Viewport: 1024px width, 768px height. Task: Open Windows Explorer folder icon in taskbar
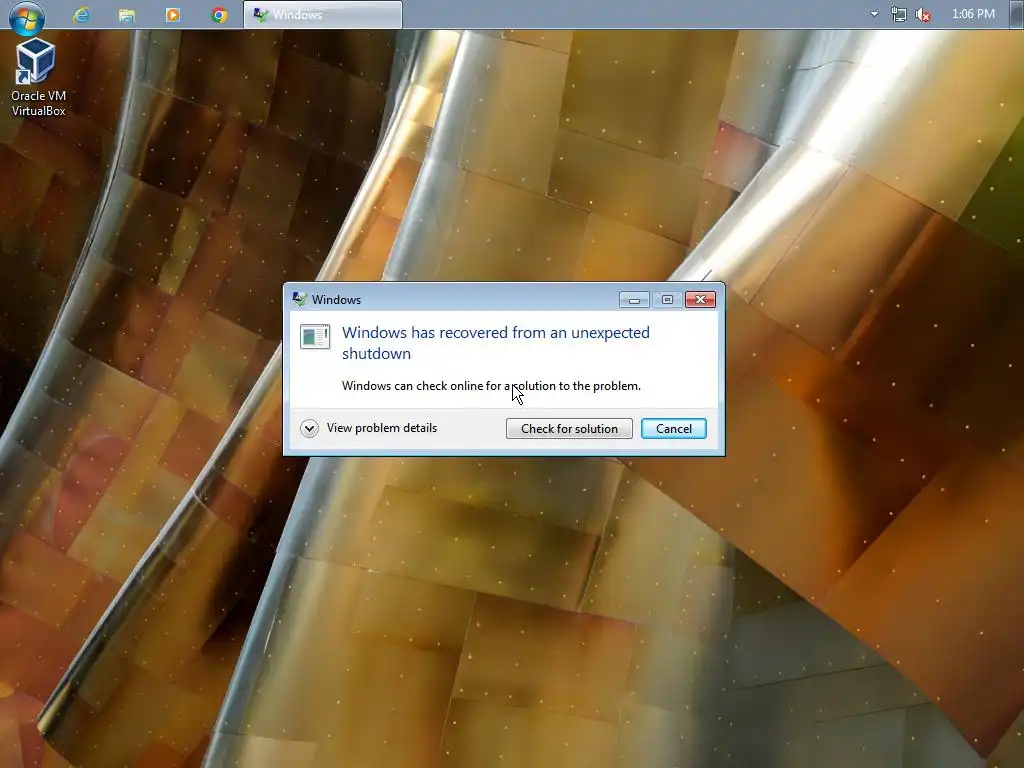coord(127,15)
